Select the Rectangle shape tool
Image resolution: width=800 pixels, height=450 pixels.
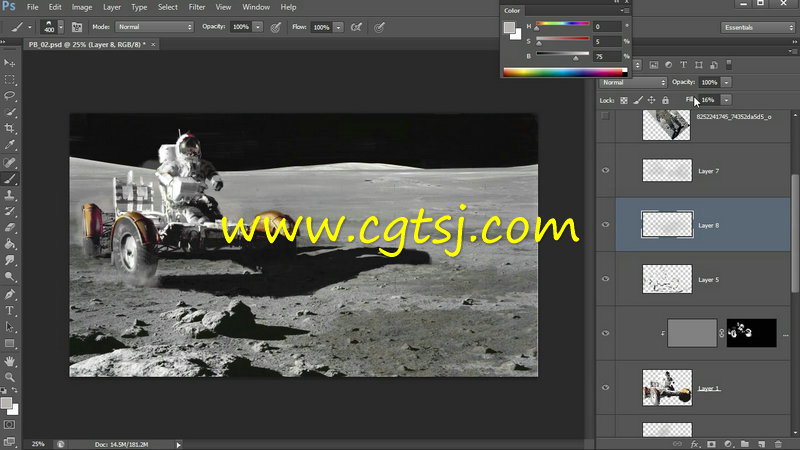pos(10,343)
